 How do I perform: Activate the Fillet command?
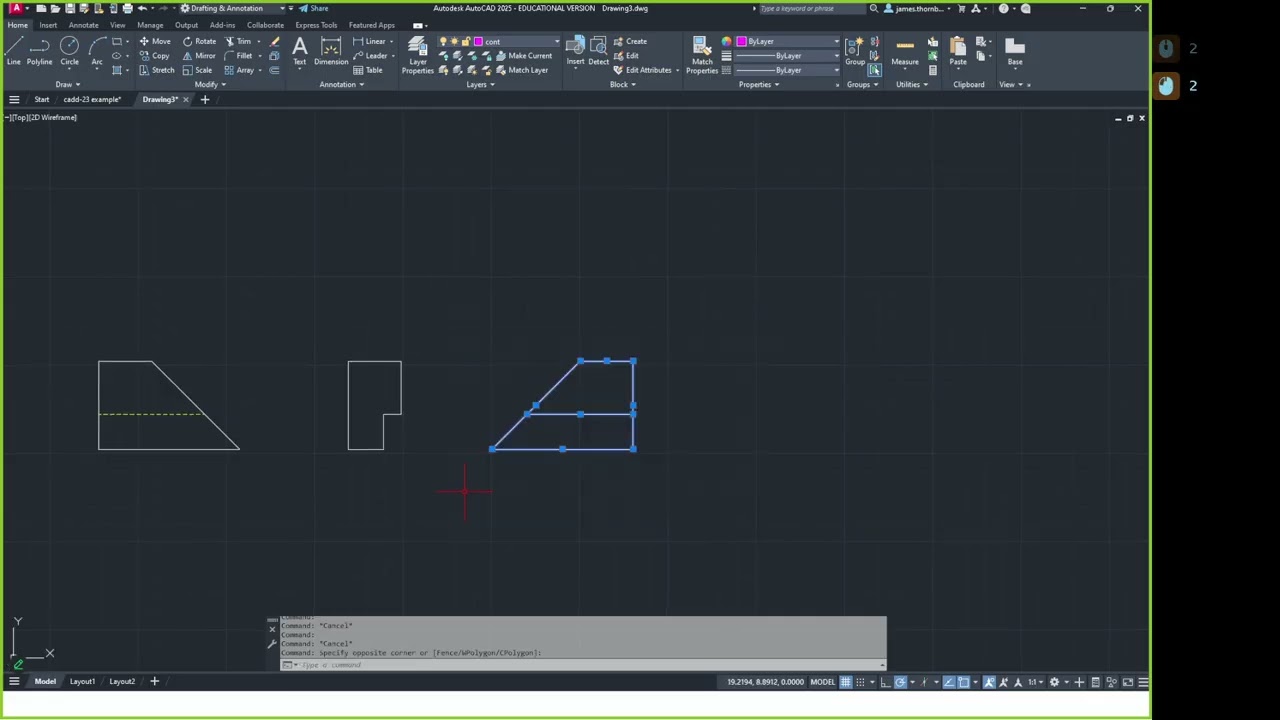(239, 56)
